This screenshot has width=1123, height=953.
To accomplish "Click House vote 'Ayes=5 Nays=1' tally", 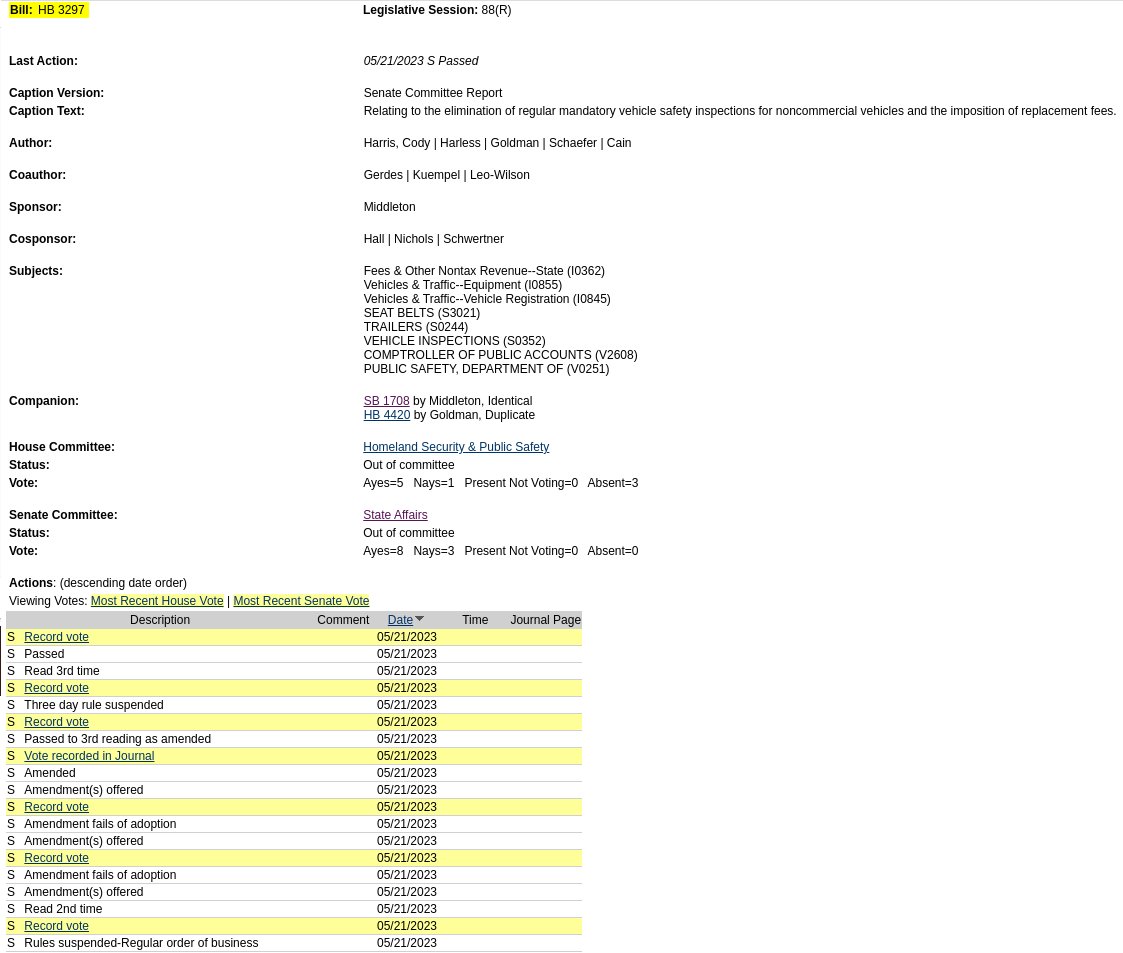I will (x=408, y=483).
